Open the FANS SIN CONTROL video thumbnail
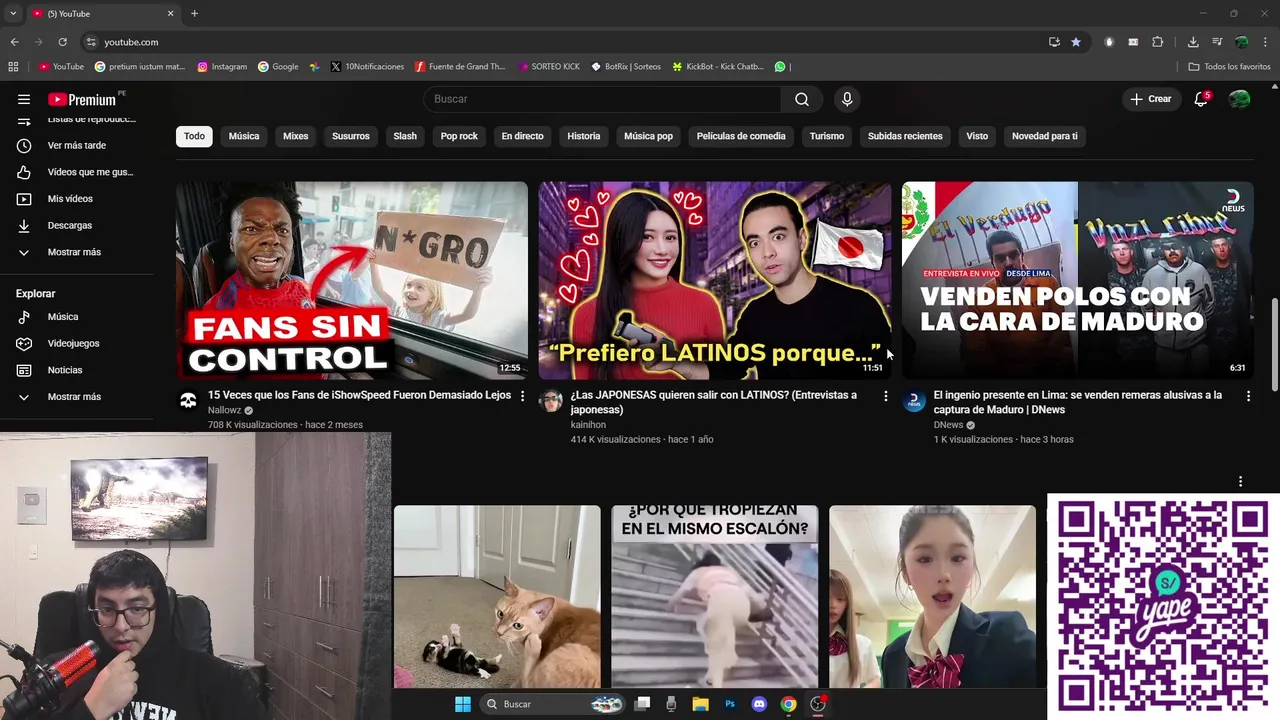The height and width of the screenshot is (720, 1280). (352, 280)
